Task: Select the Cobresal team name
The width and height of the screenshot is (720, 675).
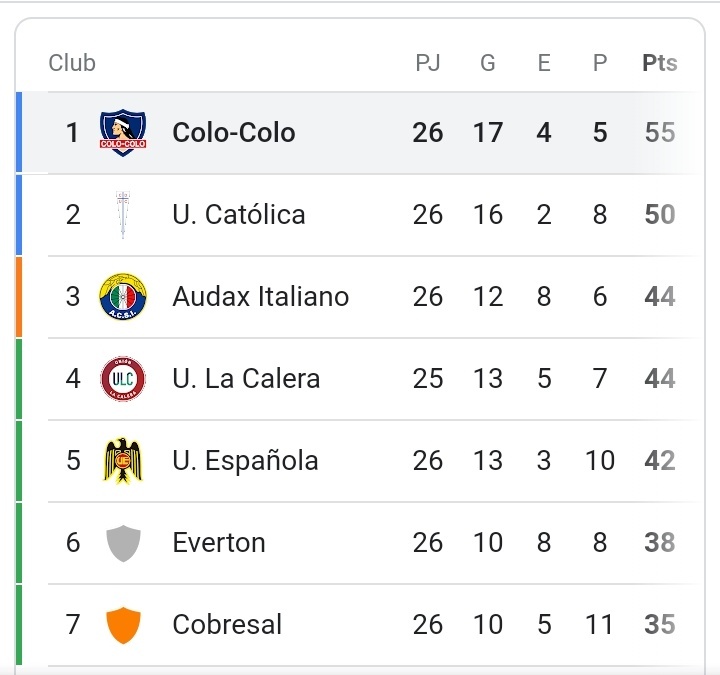Action: pos(227,625)
